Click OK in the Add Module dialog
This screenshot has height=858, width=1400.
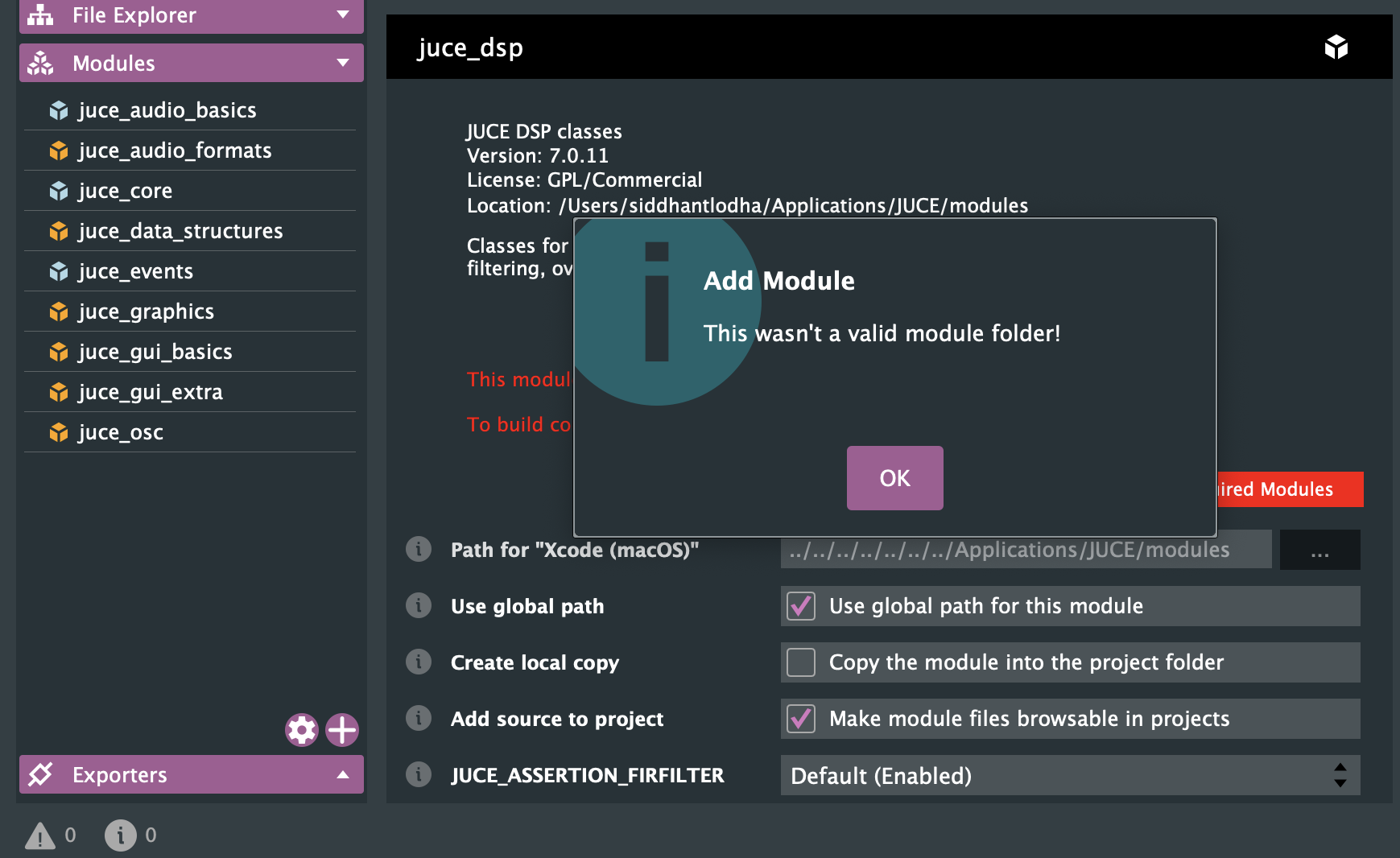click(x=894, y=478)
